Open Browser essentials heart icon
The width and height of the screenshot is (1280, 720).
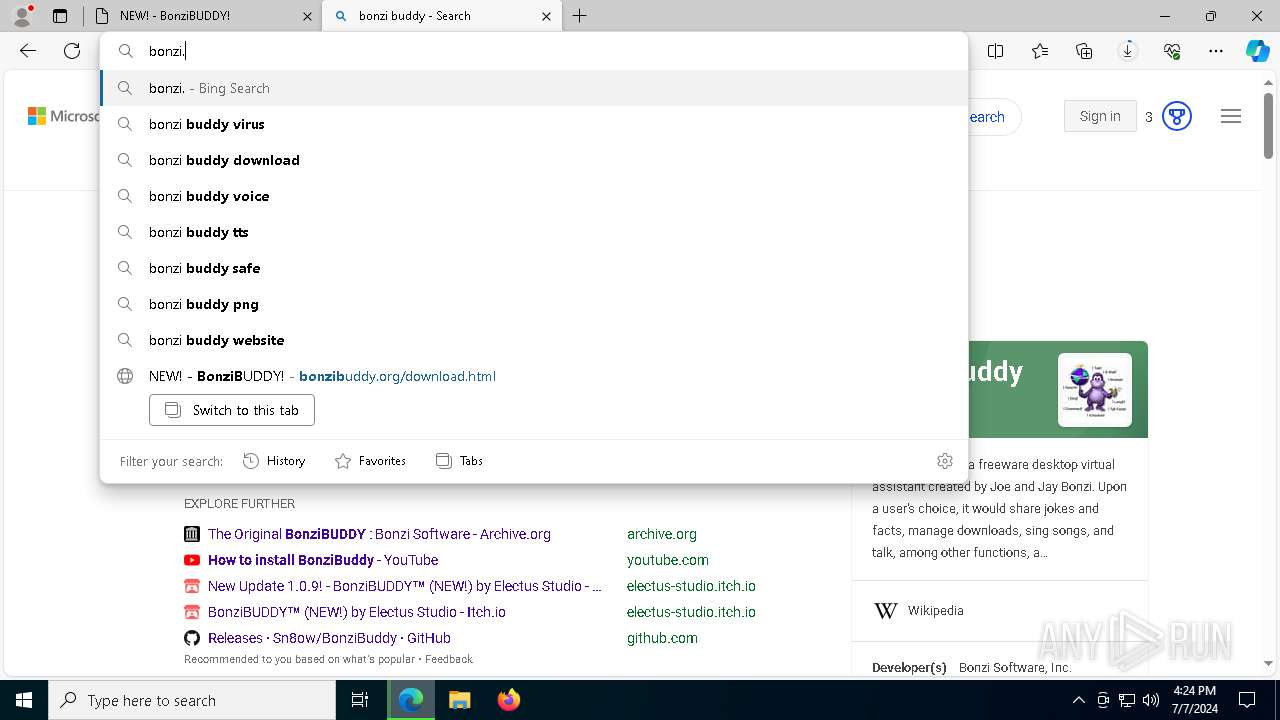click(1172, 51)
